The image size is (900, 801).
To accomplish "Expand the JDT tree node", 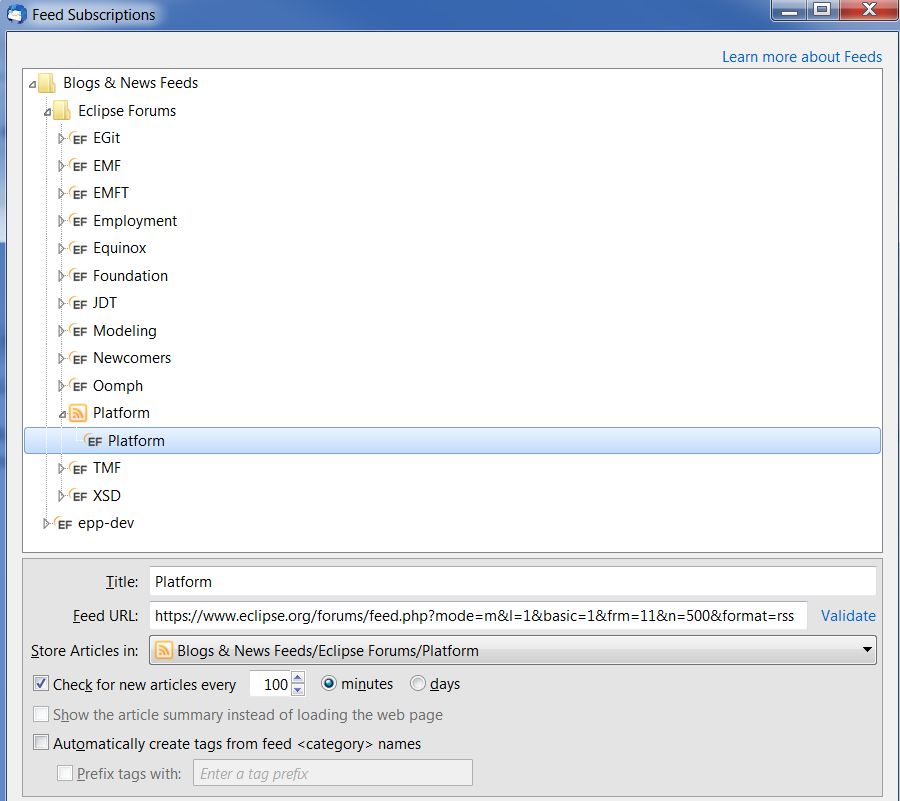I will click(x=61, y=303).
